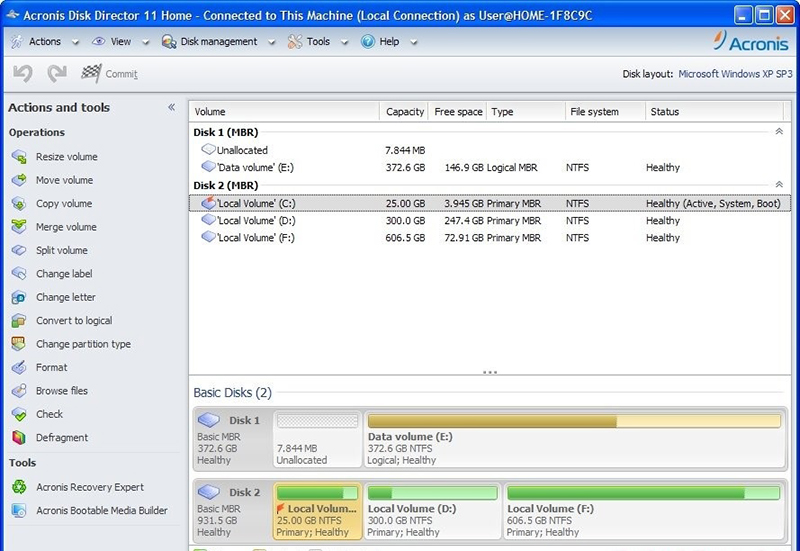The height and width of the screenshot is (551, 800).
Task: Sort by the Free space column header
Action: [x=458, y=112]
